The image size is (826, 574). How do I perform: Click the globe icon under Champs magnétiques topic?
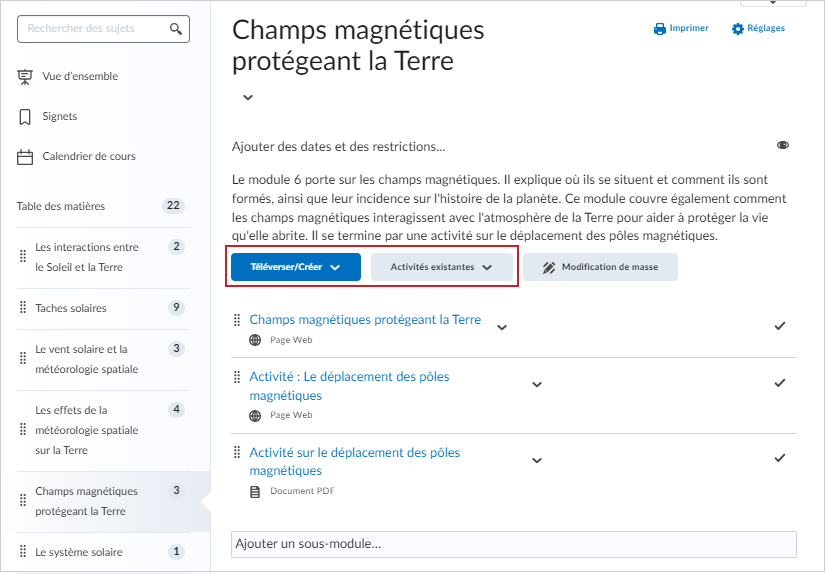tap(255, 340)
